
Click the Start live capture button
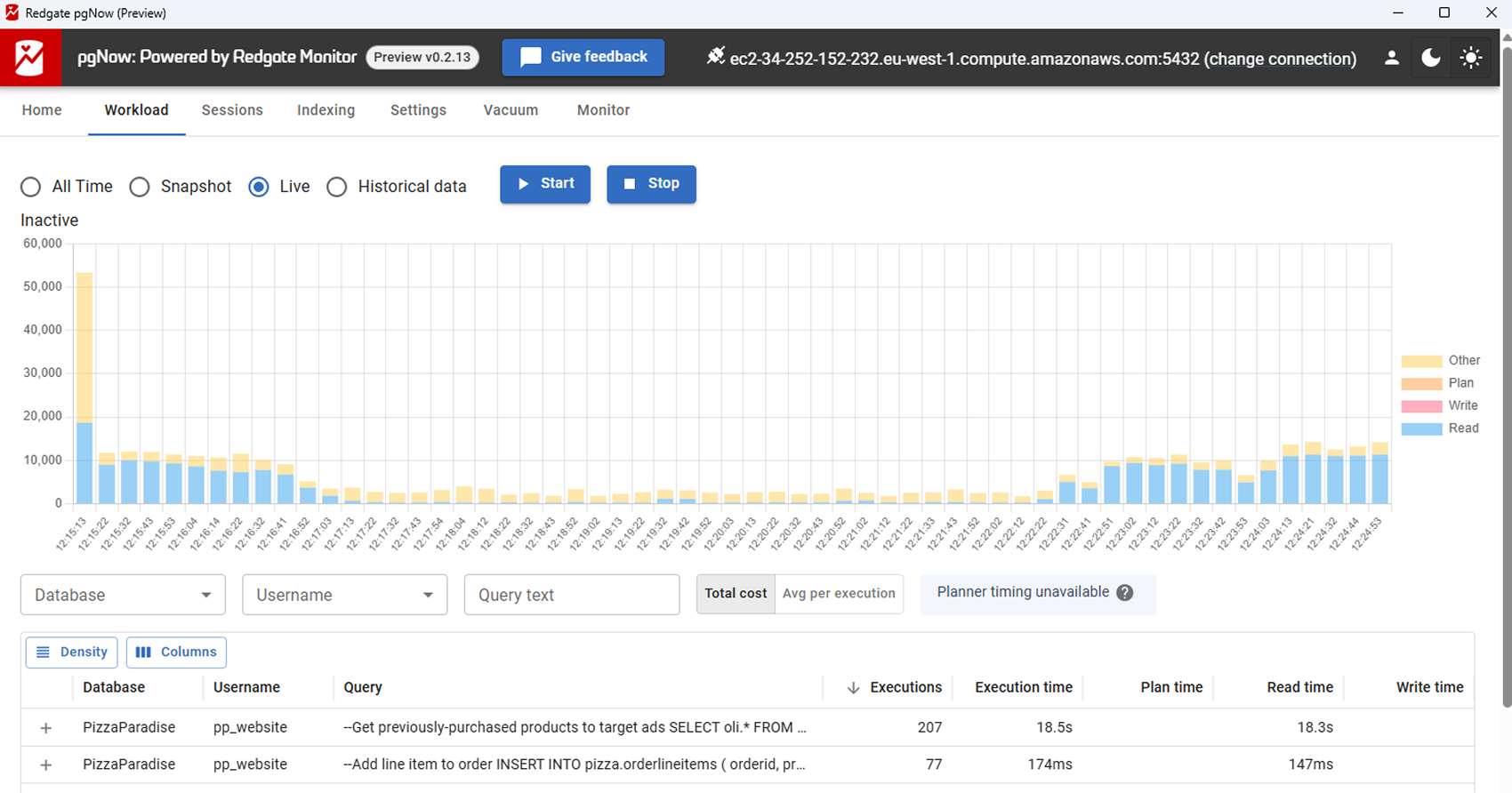tap(545, 184)
